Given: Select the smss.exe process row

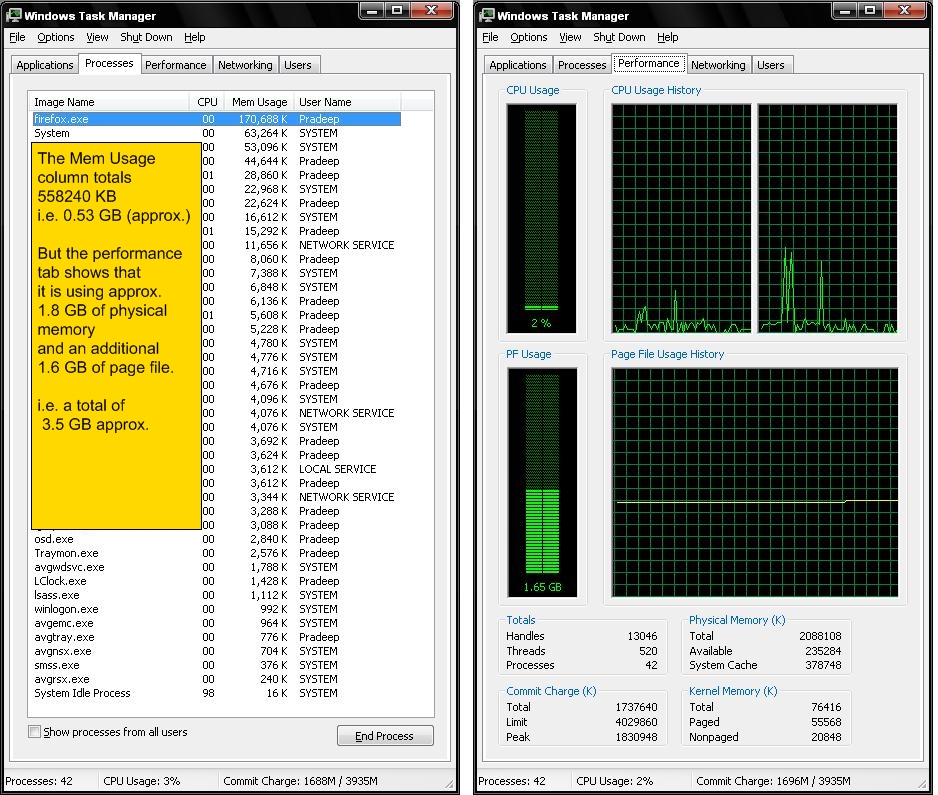Looking at the screenshot, I should 217,665.
